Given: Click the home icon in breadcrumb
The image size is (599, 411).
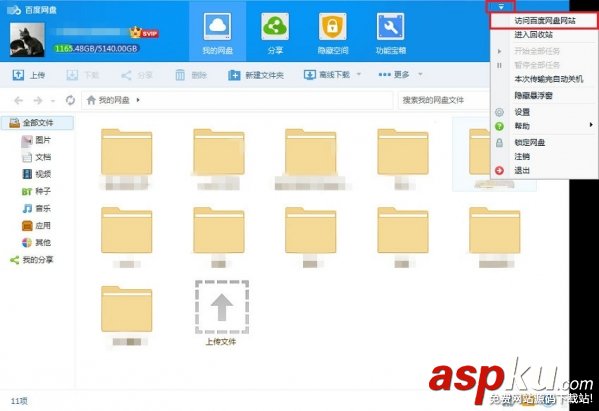Looking at the screenshot, I should pos(91,100).
